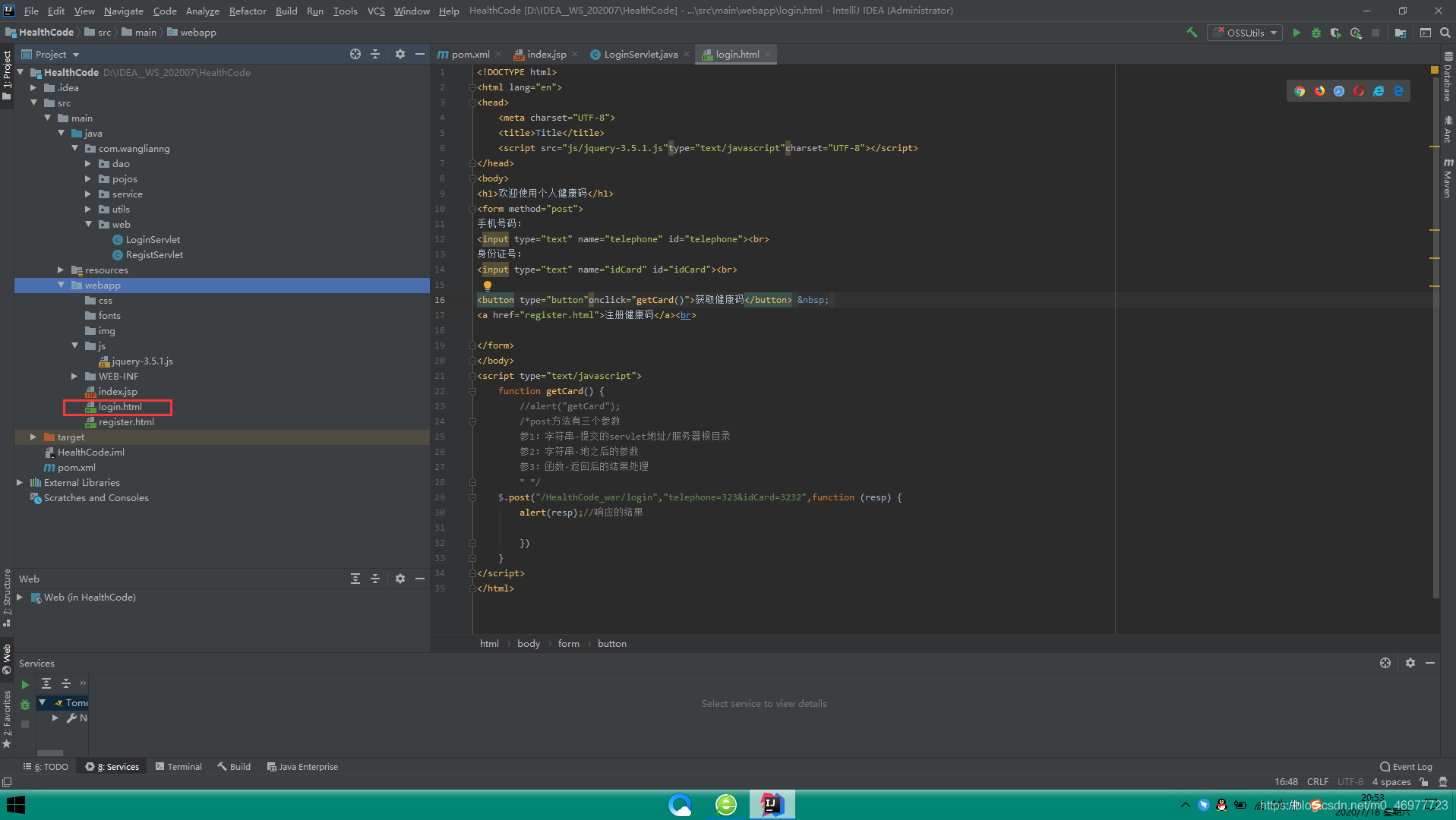This screenshot has height=820, width=1456.
Task: Click the Run Anything icon in toolbar
Action: tap(1426, 33)
